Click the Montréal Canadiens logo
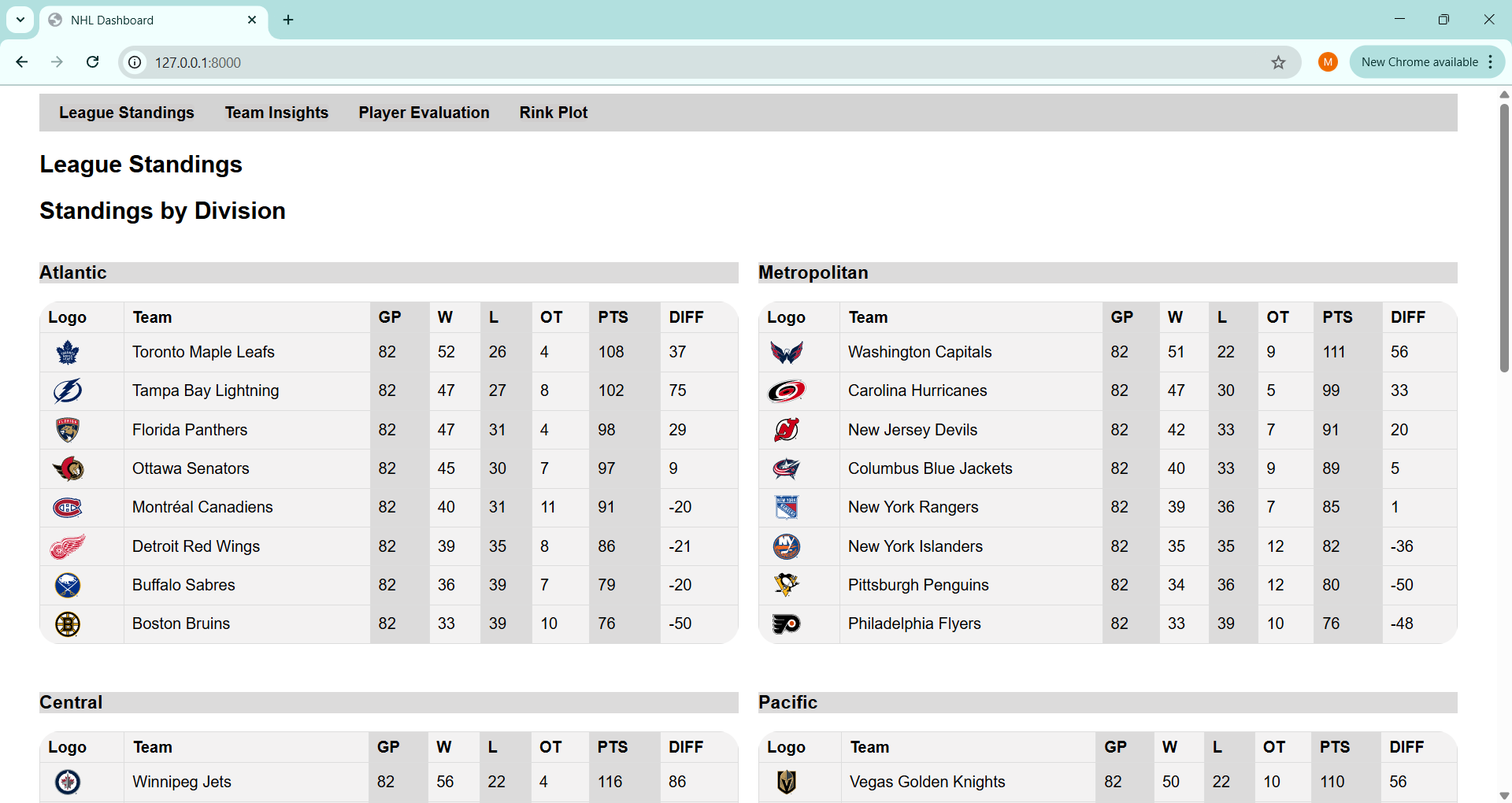Screen dimensions: 1512x803 68,508
